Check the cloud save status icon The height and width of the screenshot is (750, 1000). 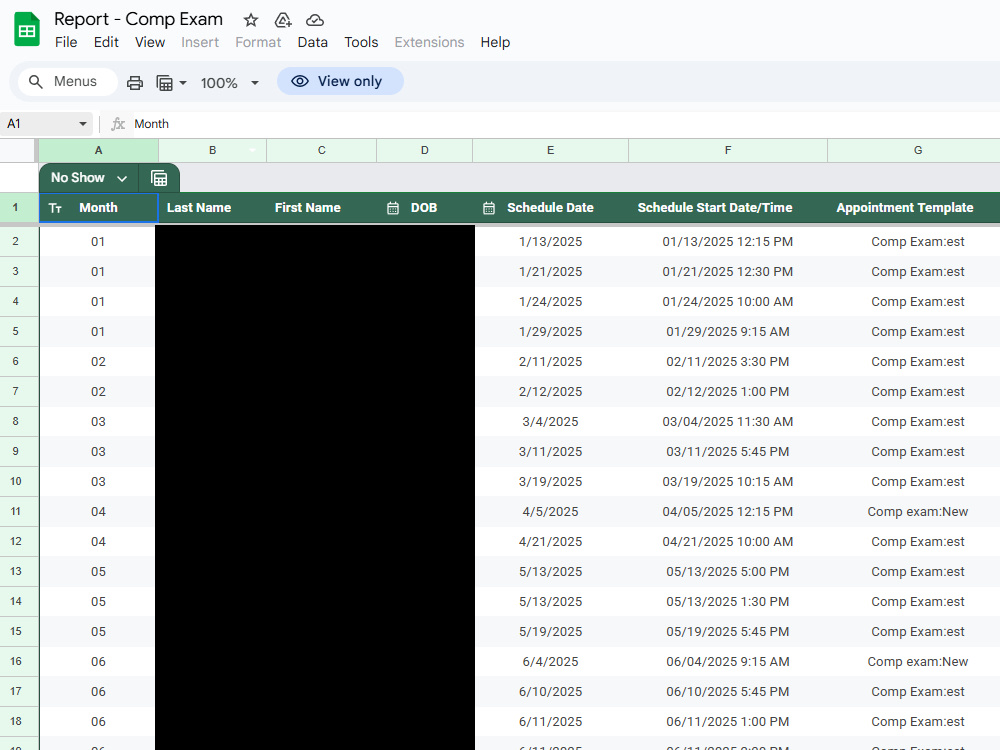[315, 20]
